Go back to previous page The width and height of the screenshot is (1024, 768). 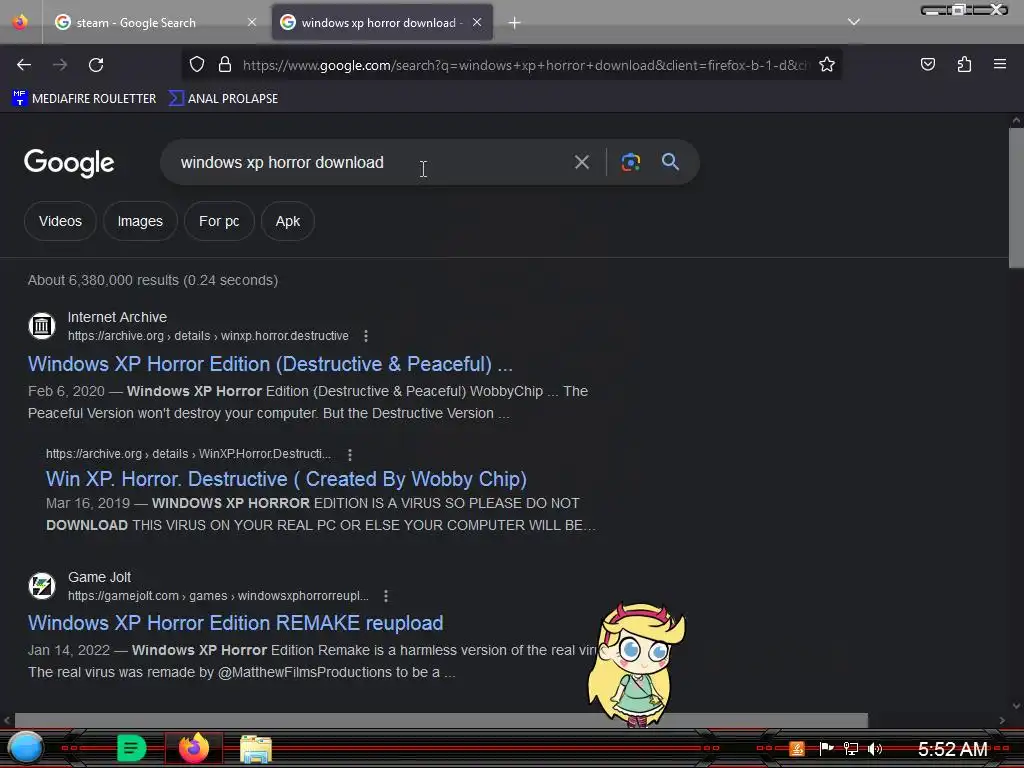24,65
